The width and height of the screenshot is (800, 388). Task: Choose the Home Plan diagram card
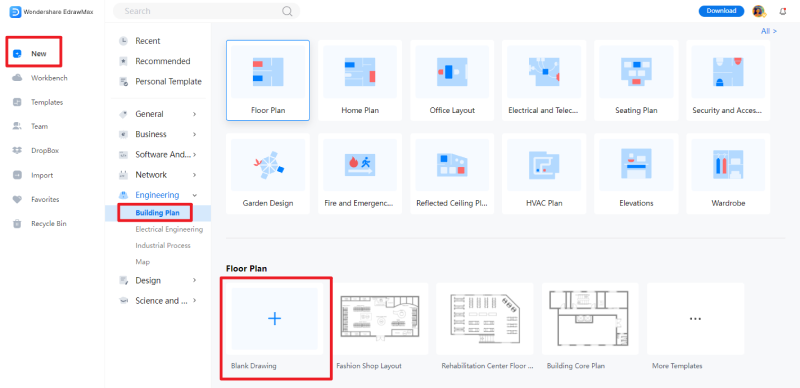click(x=360, y=80)
